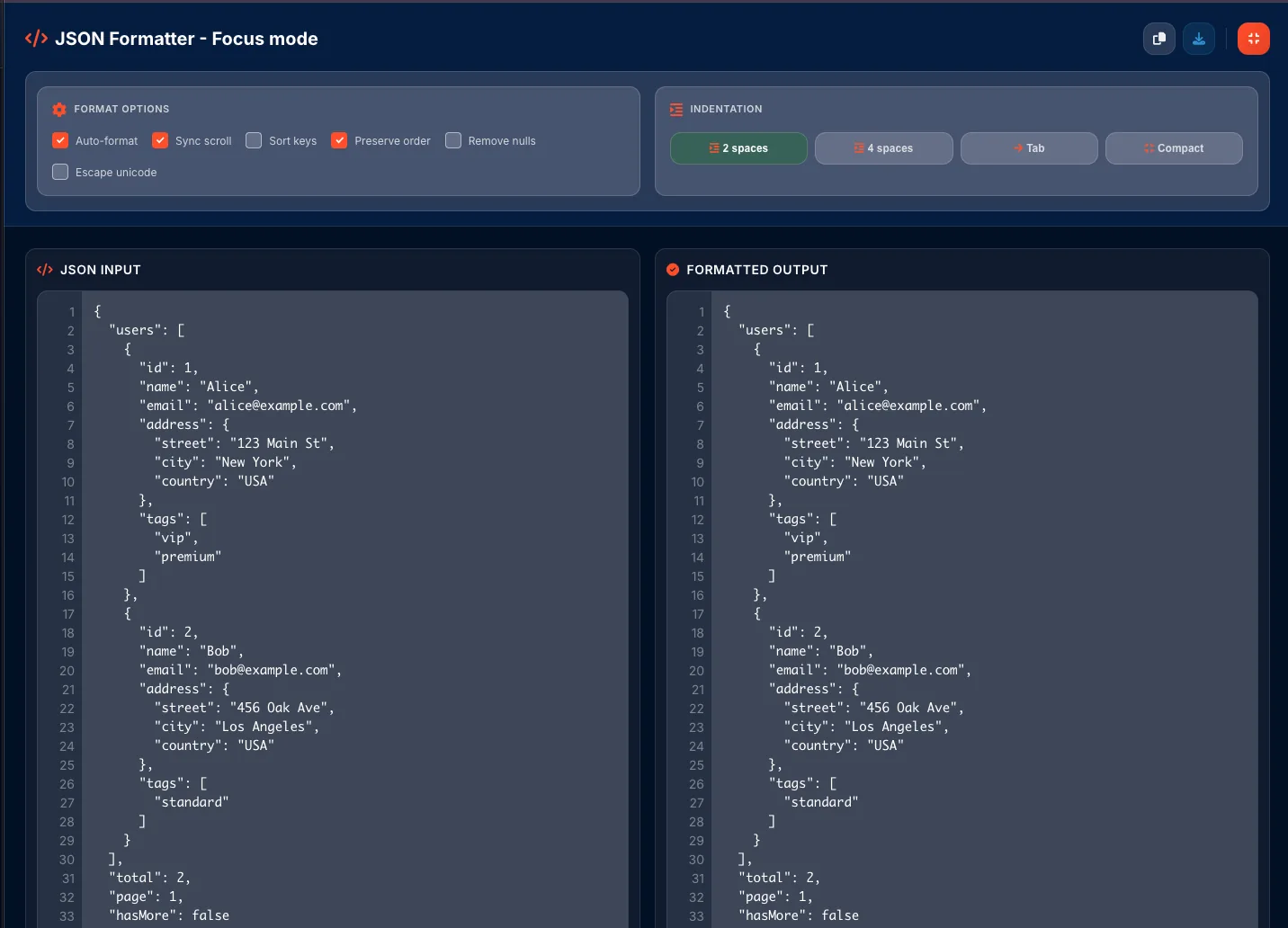Enable the Escape unicode option
Image resolution: width=1288 pixels, height=928 pixels.
pos(59,172)
